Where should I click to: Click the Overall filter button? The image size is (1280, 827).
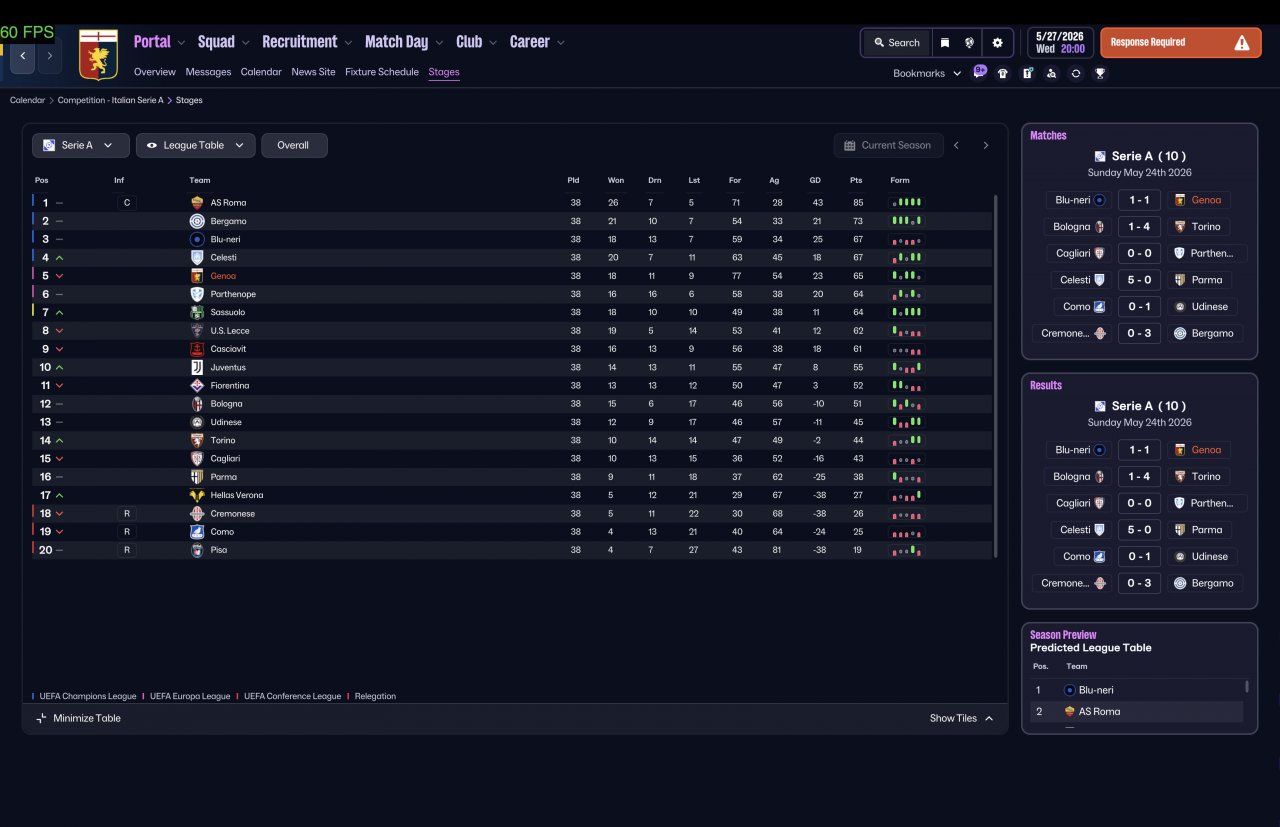click(x=294, y=145)
